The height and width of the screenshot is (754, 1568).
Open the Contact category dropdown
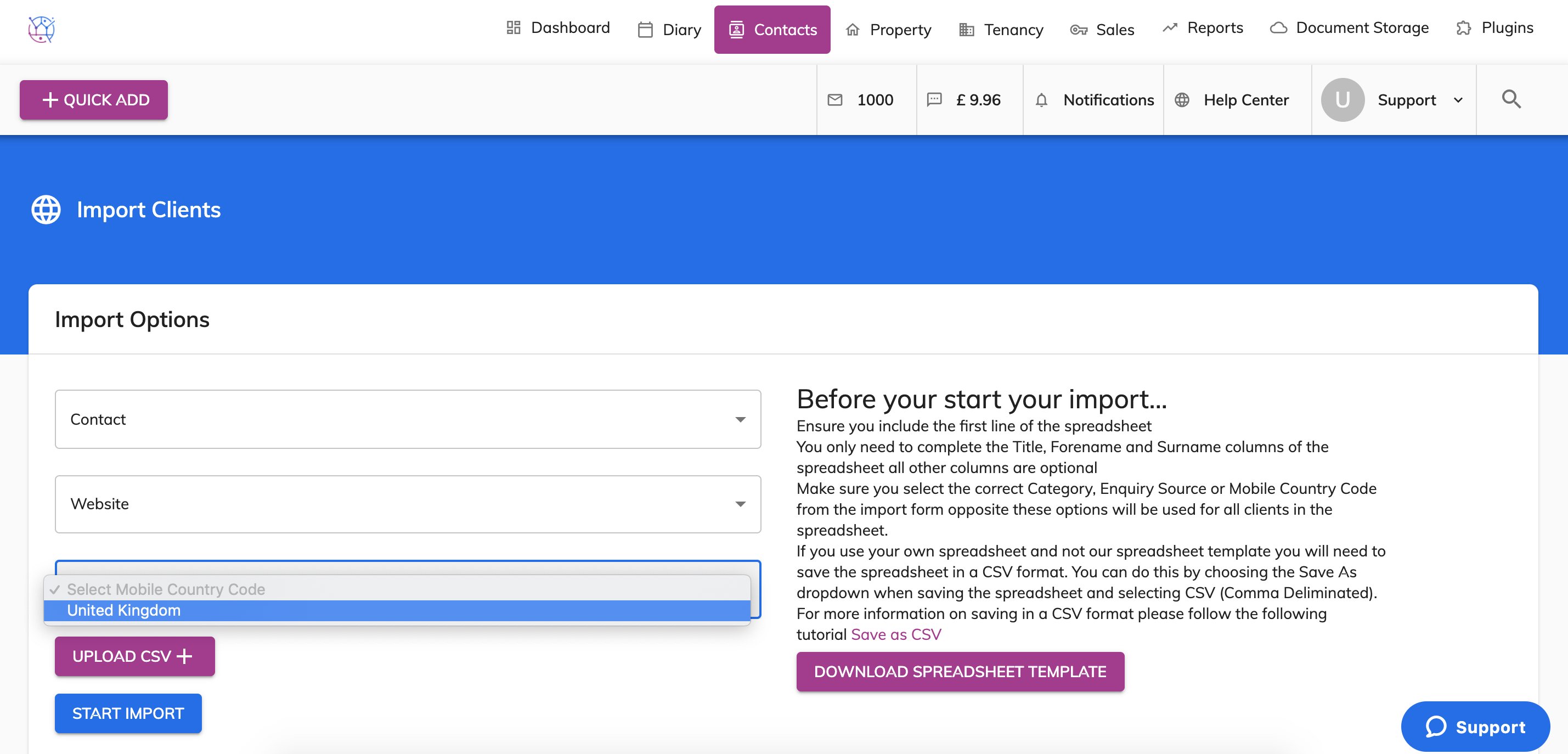[407, 419]
